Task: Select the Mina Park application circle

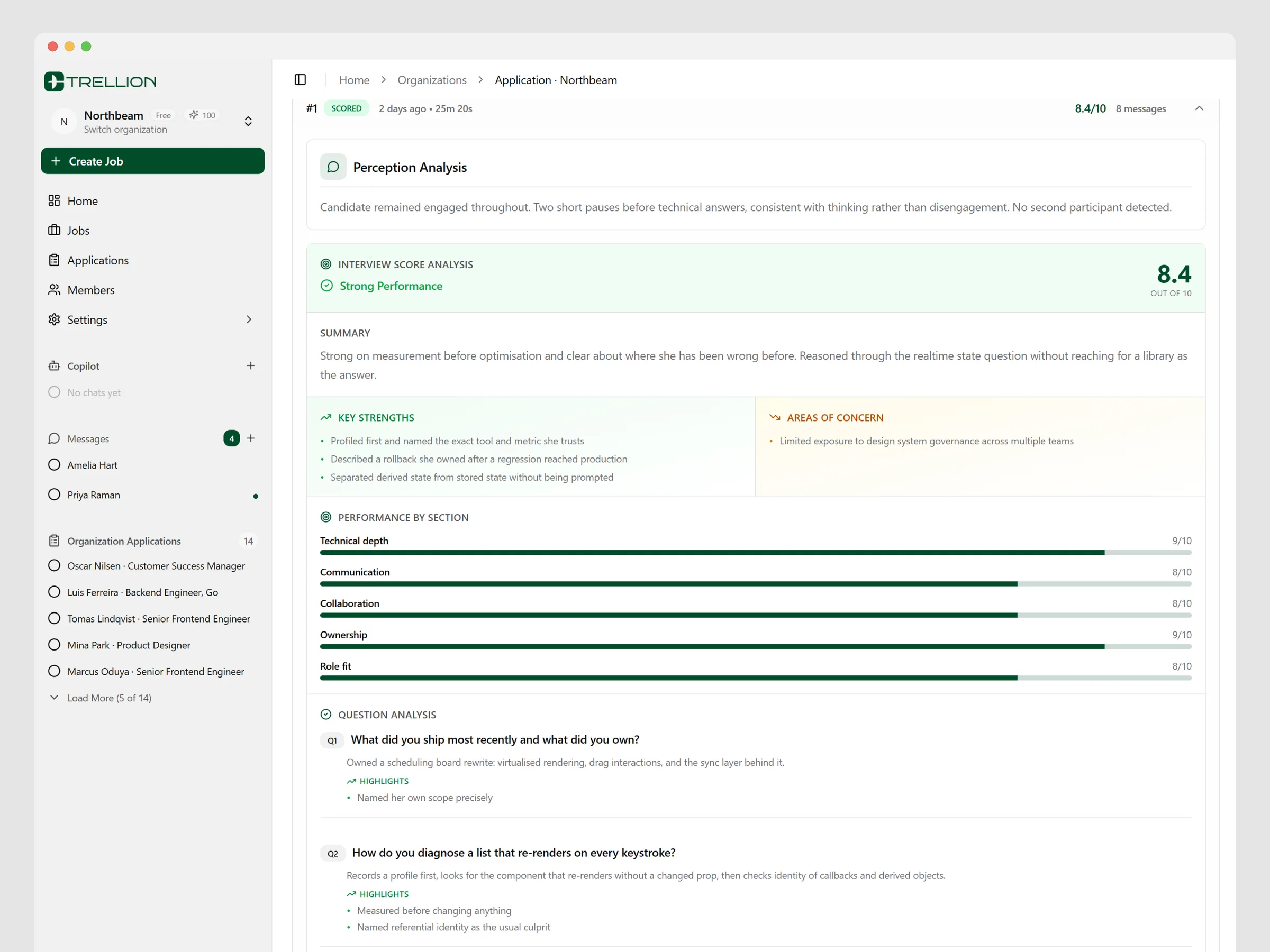Action: [x=54, y=645]
